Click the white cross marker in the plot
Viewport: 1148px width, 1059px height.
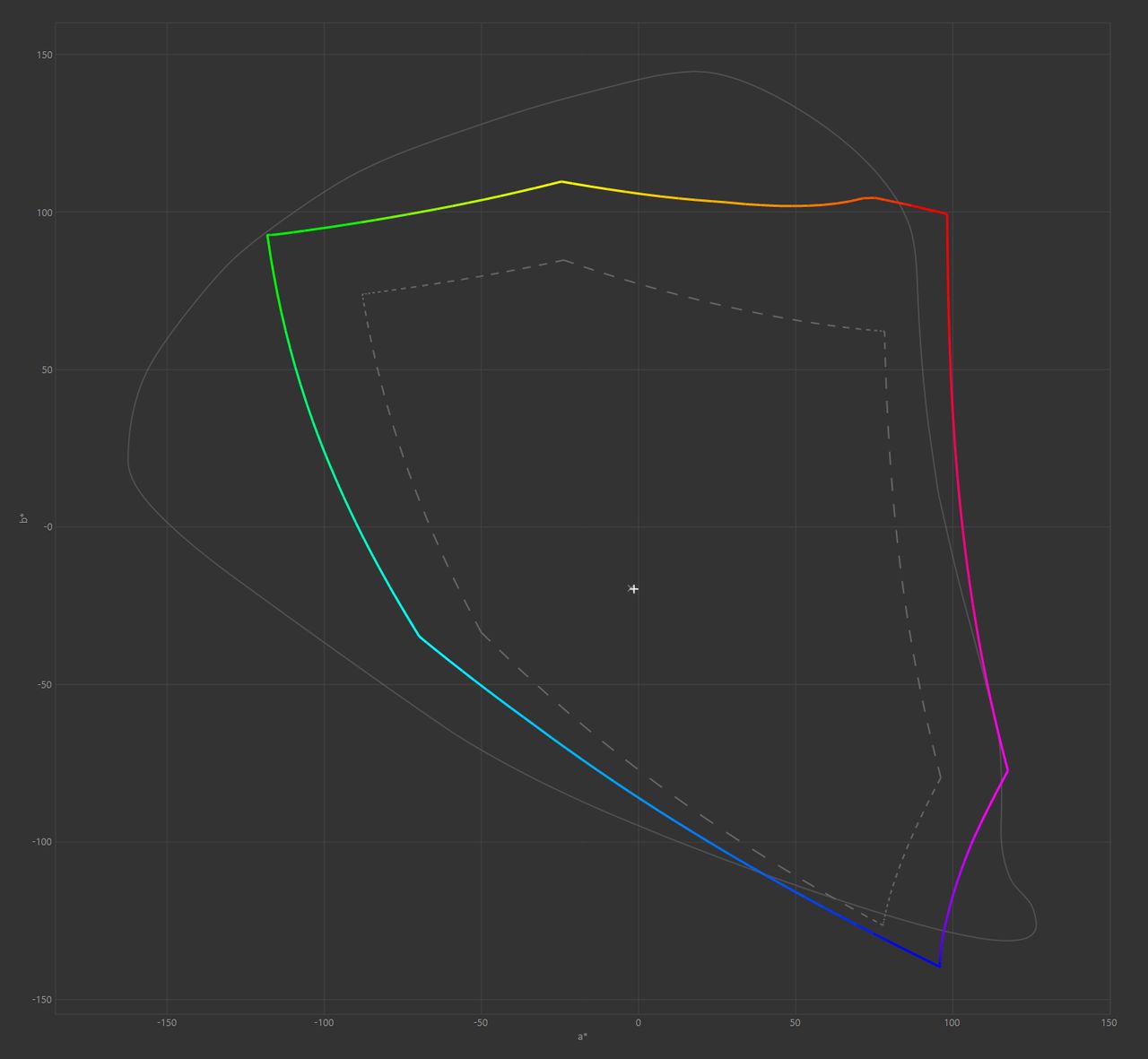click(634, 589)
